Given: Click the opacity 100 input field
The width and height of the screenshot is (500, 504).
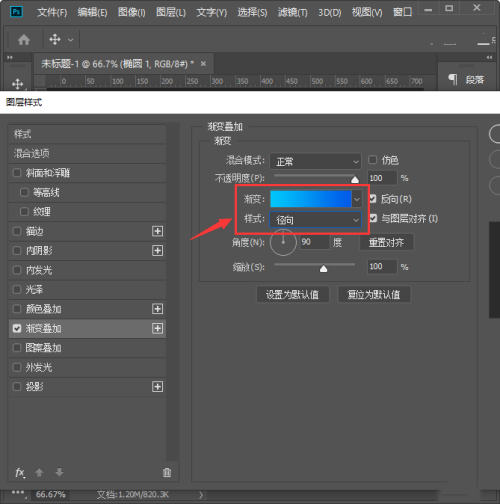Looking at the screenshot, I should pos(382,178).
